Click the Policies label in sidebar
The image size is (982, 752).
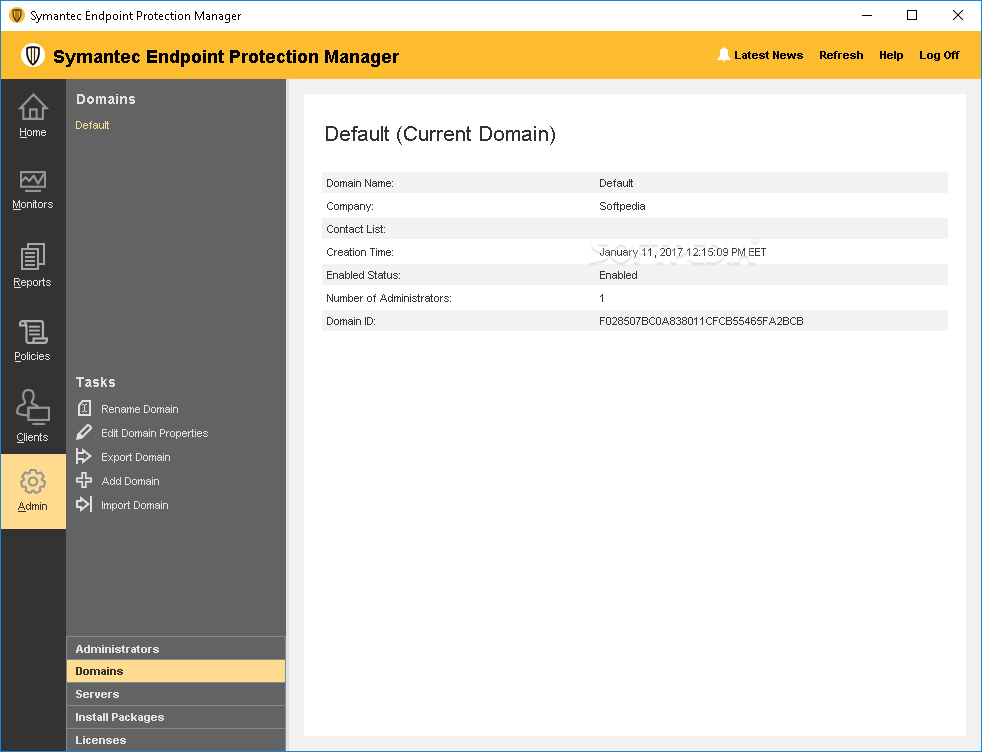(x=33, y=356)
